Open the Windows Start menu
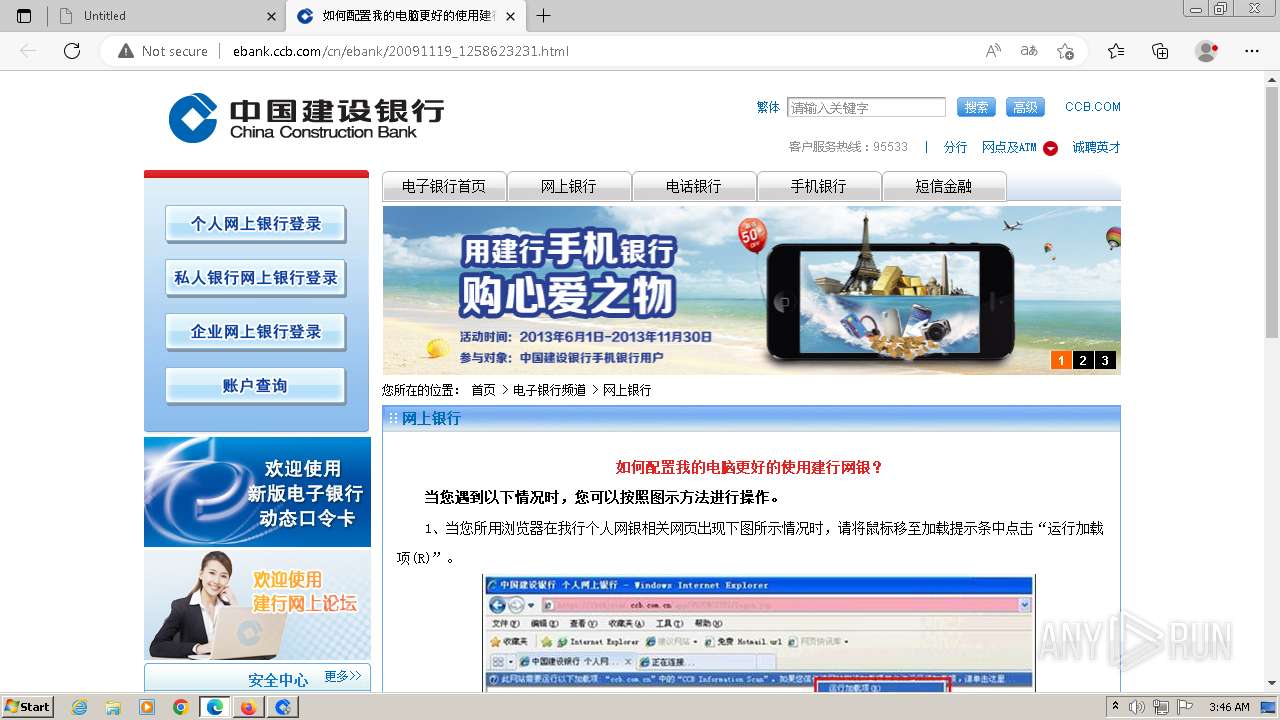 click(x=28, y=707)
